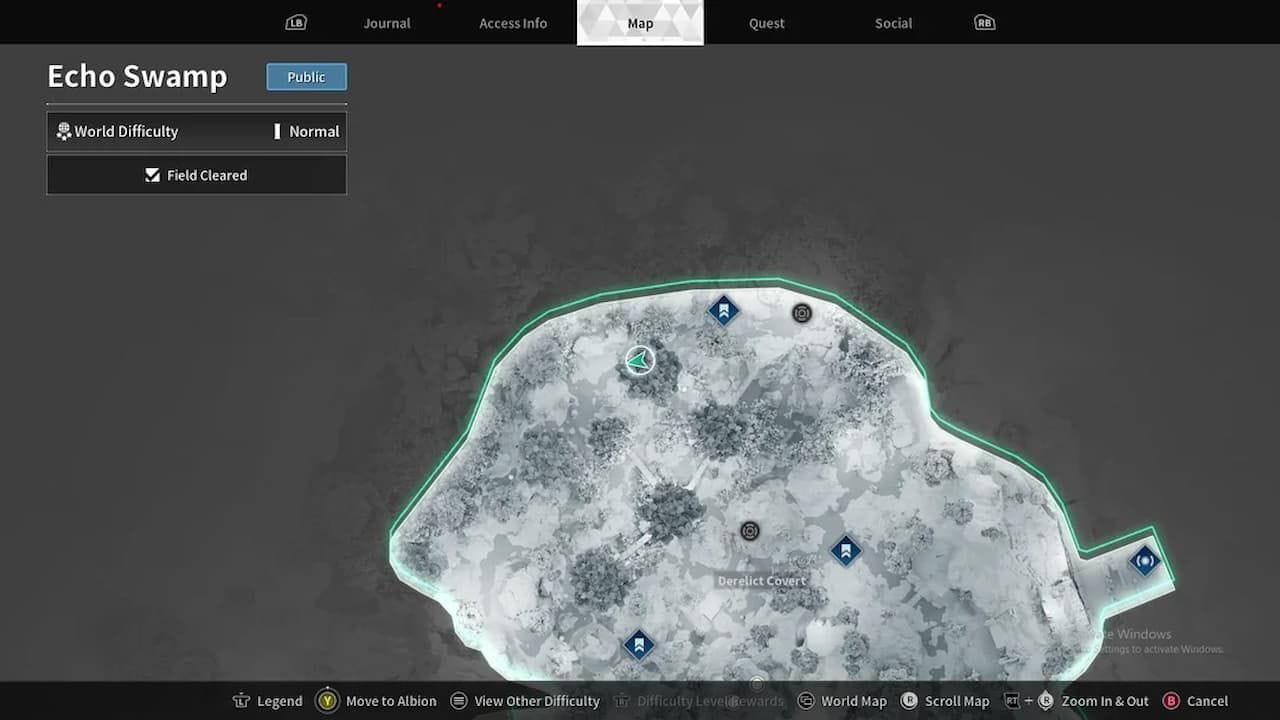1280x720 pixels.
Task: Click the green player location arrow
Action: [640, 360]
